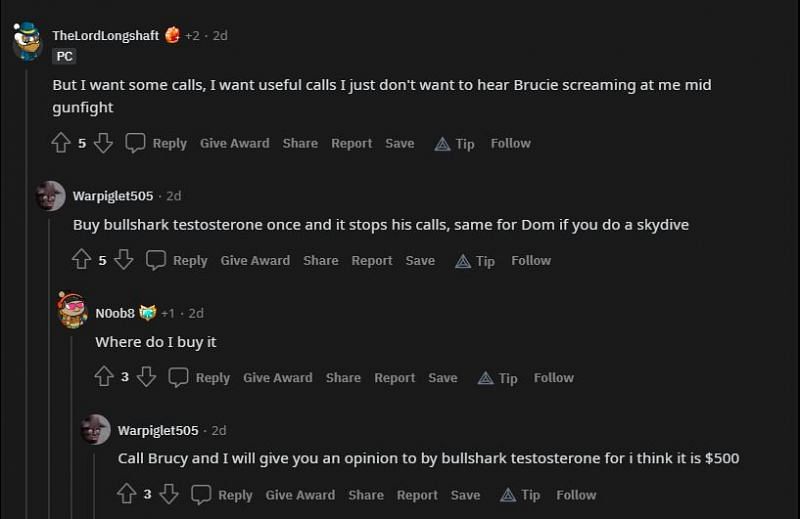Upvote TheLordLongshaft's comment about Brucie calls
The image size is (800, 519).
[x=61, y=143]
